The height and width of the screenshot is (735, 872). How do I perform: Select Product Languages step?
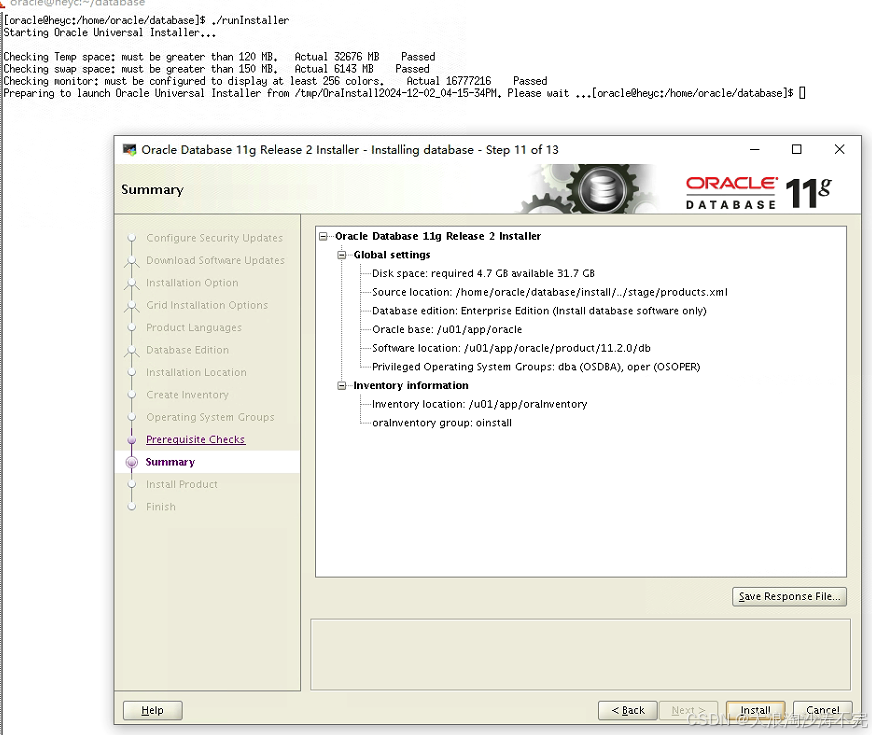(x=194, y=327)
